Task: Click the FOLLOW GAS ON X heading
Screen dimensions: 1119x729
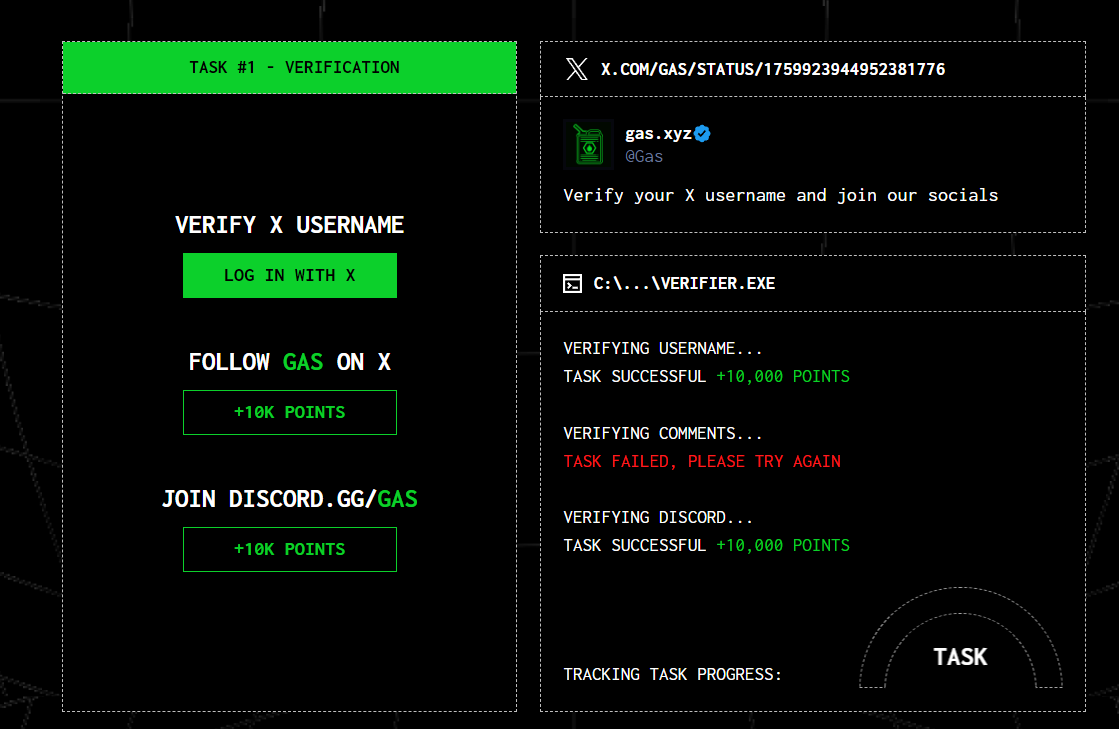Action: [290, 362]
